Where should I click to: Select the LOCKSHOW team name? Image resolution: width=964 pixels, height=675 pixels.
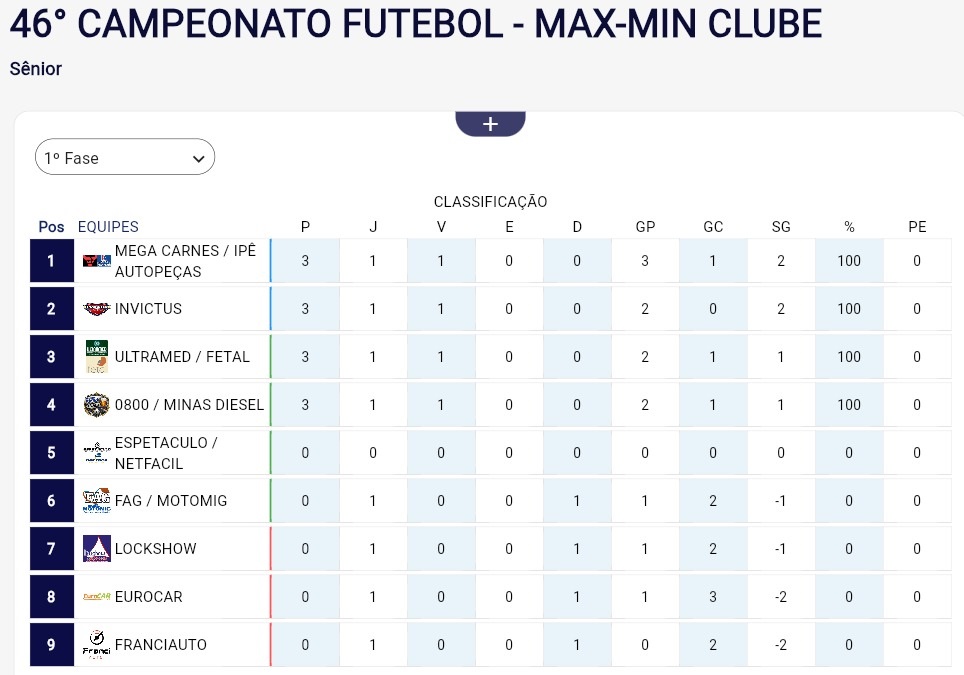click(x=156, y=549)
